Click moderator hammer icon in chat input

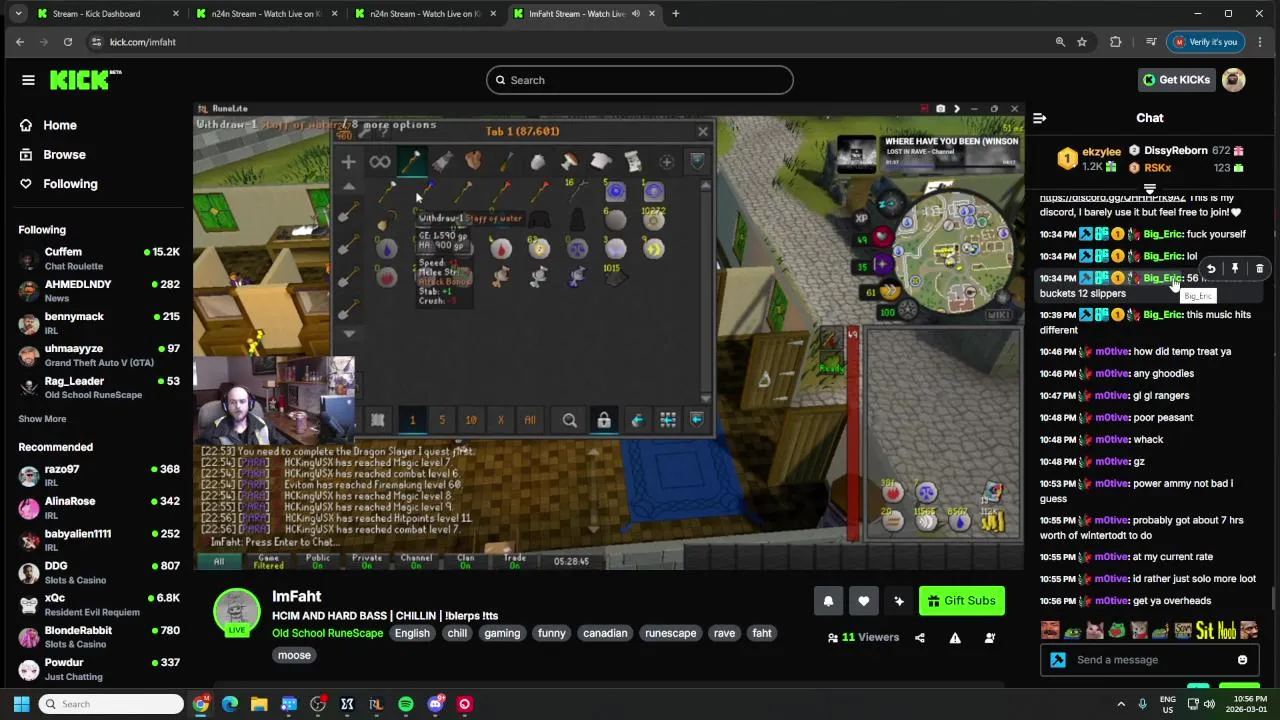pos(1058,660)
